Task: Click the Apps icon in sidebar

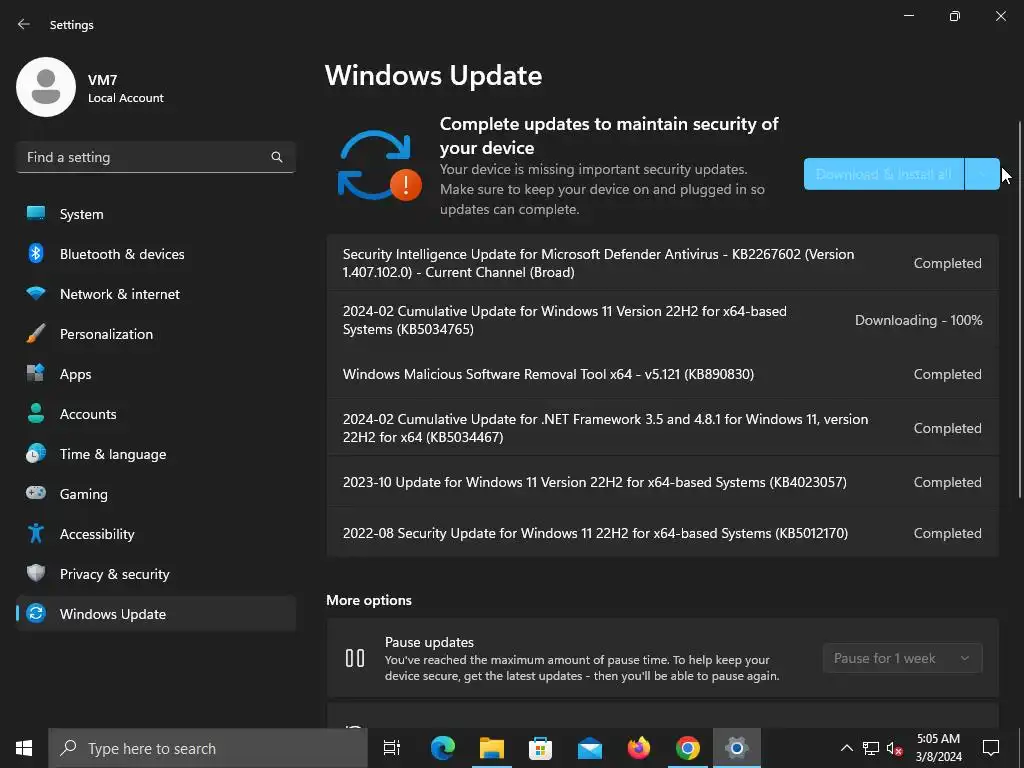Action: [36, 374]
